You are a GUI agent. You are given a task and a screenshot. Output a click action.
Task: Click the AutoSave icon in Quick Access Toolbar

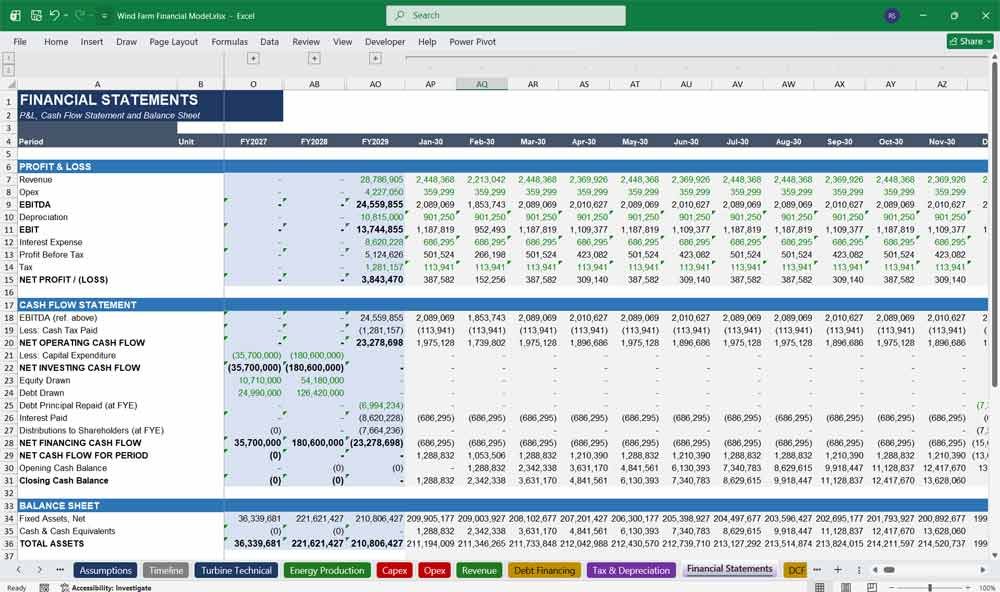click(36, 15)
